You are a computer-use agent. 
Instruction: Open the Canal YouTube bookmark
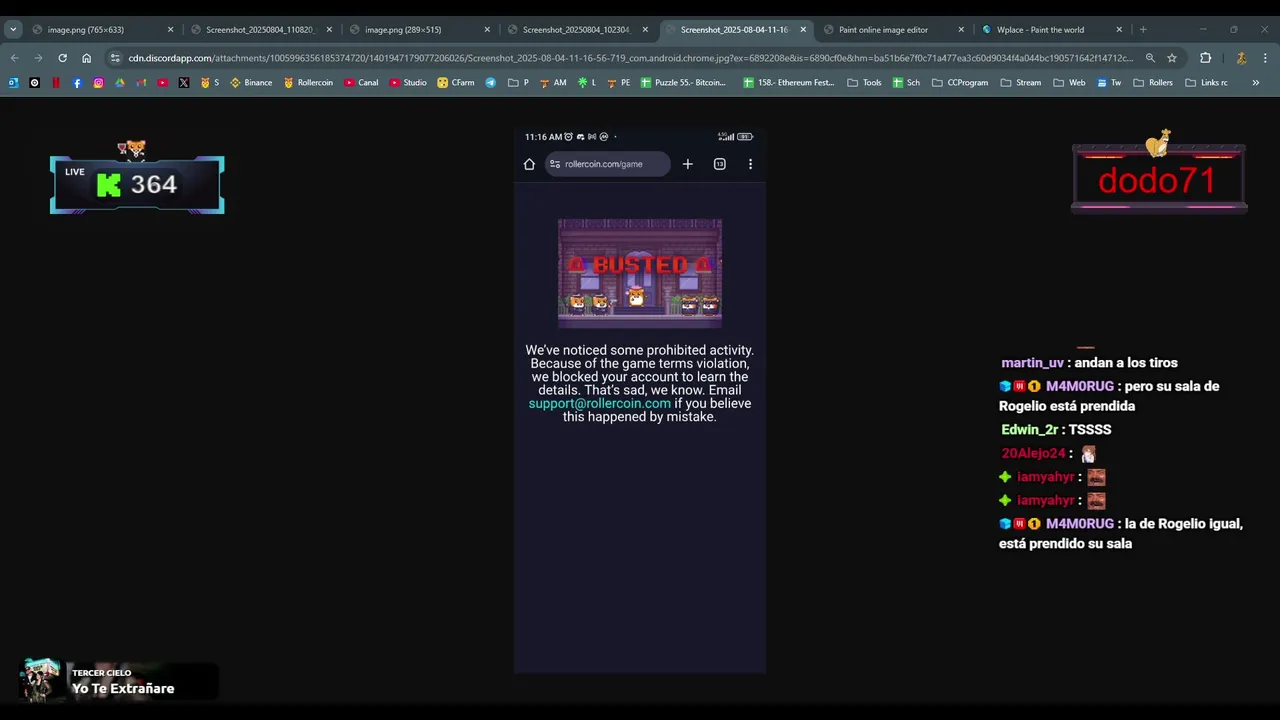pos(361,83)
